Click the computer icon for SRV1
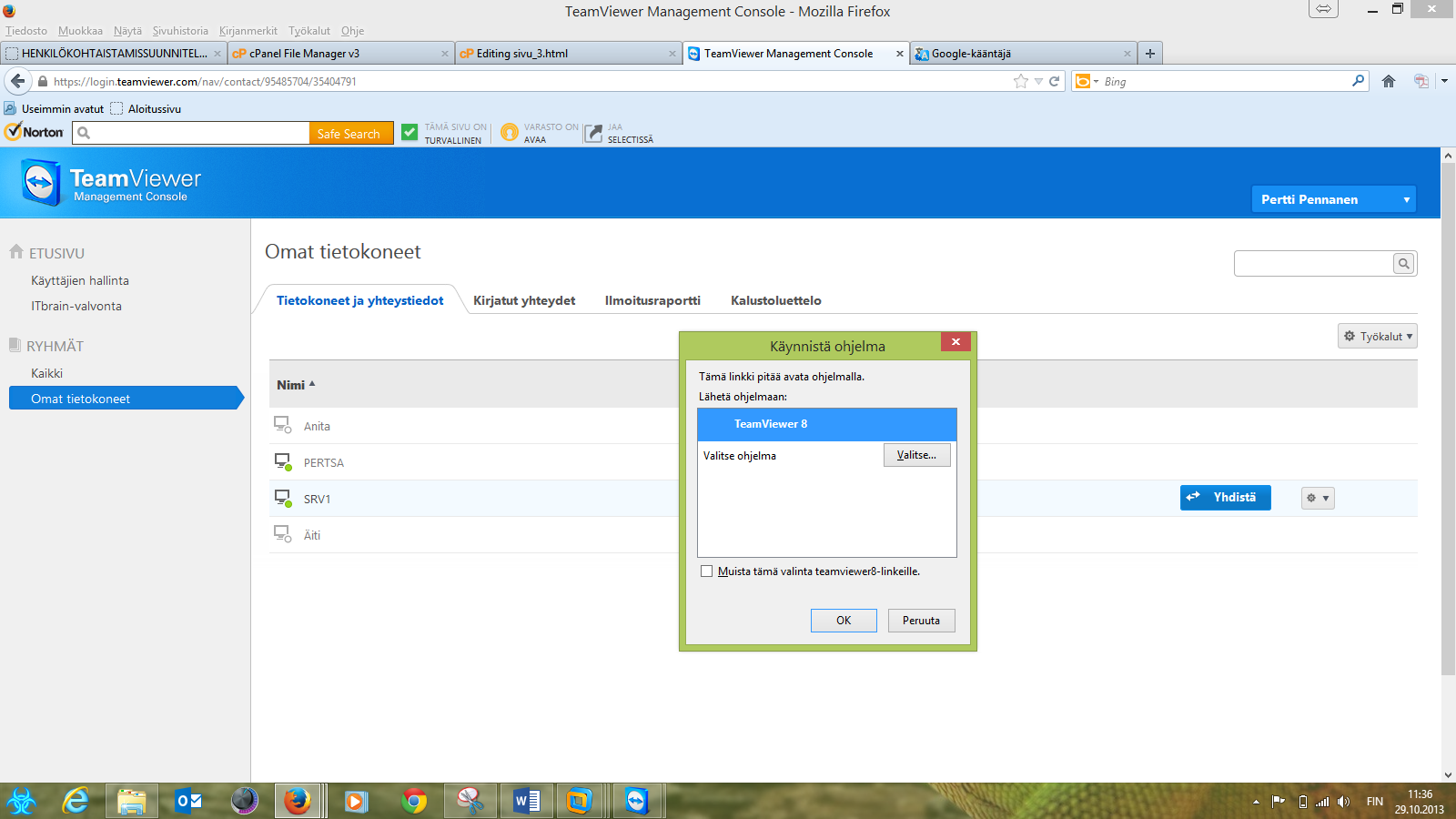Image resolution: width=1456 pixels, height=819 pixels. pos(283,498)
